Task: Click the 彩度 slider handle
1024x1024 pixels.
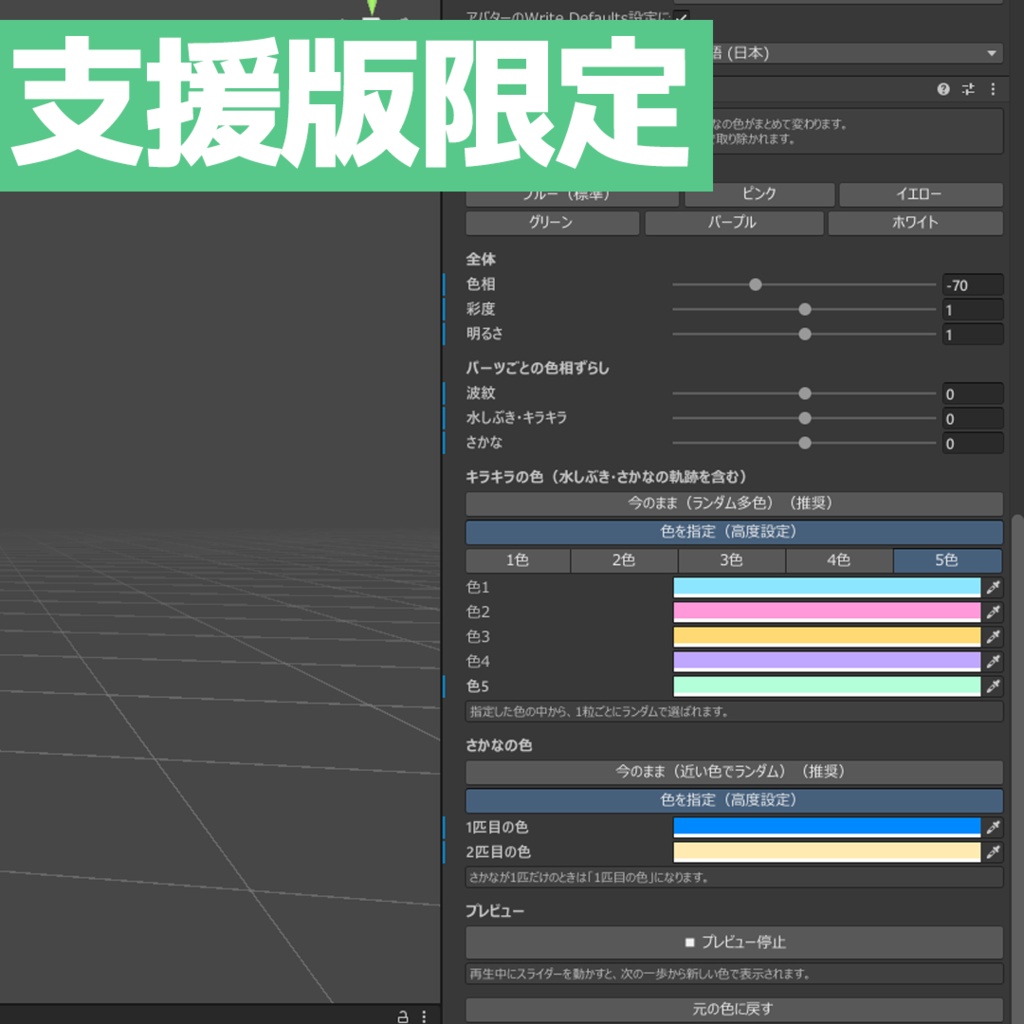Action: (x=805, y=310)
